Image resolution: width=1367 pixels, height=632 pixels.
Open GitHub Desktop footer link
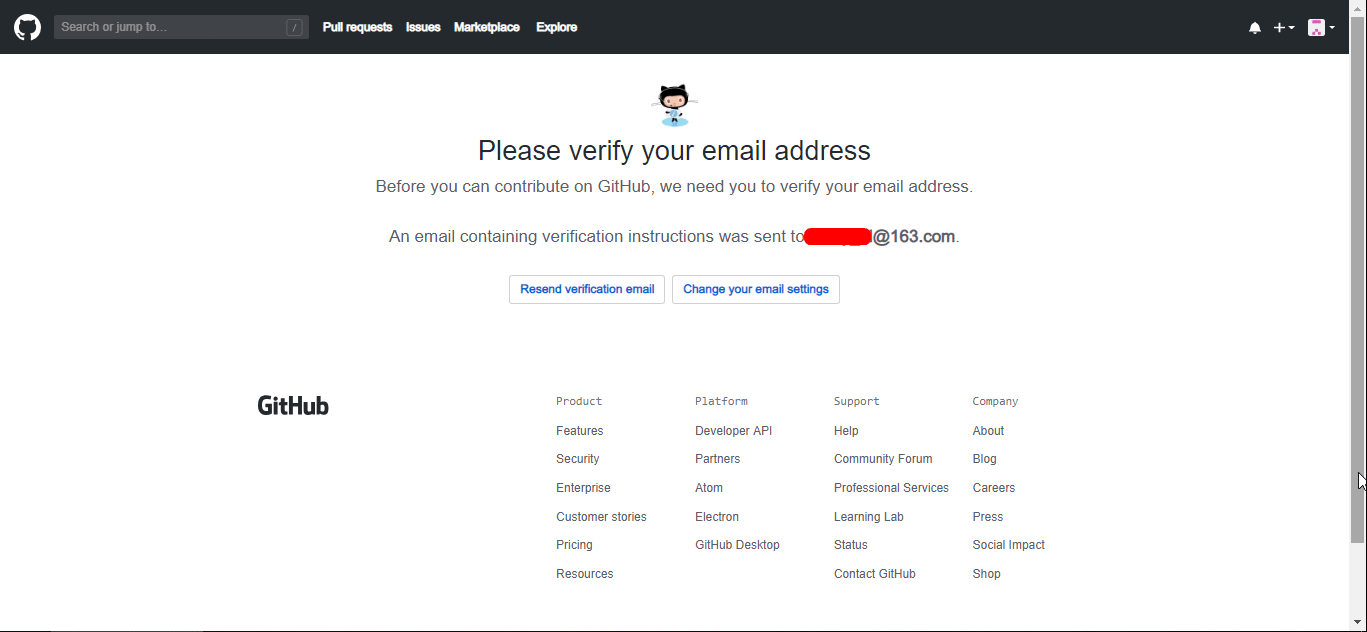click(737, 545)
